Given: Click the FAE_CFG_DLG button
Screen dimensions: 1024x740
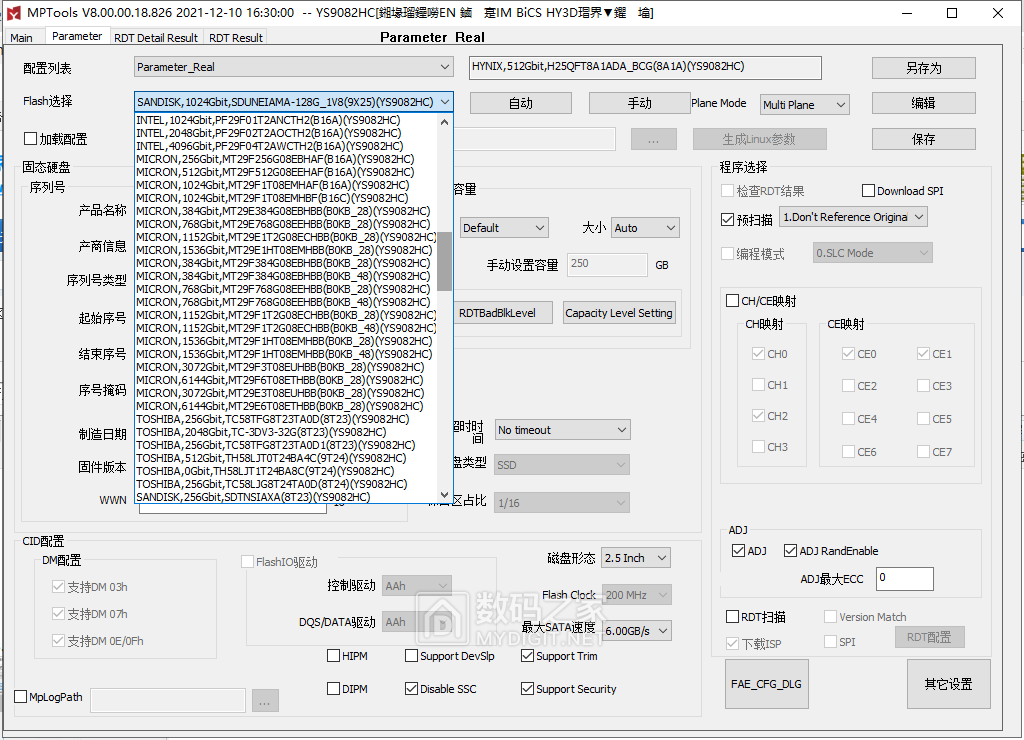Looking at the screenshot, I should (x=766, y=684).
